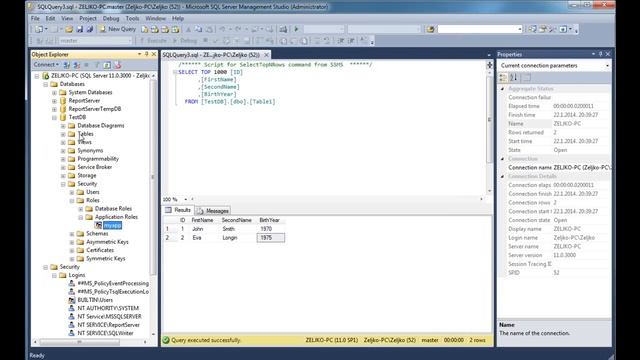640x360 pixels.
Task: Click the Cancel Executing Query stop icon
Action: [x=205, y=40]
